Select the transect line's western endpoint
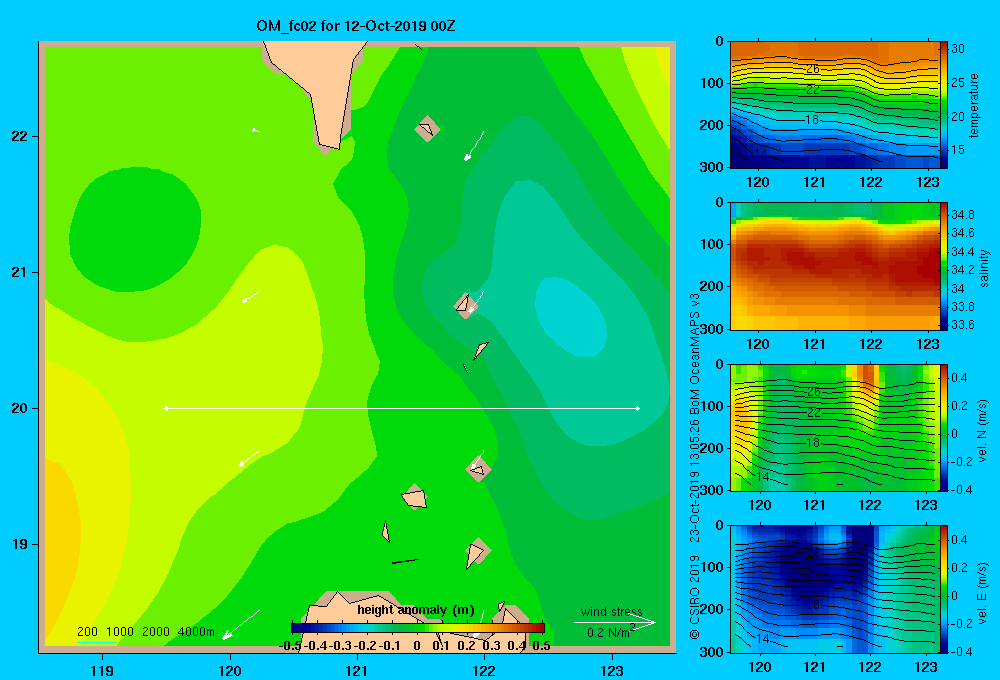 click(166, 408)
